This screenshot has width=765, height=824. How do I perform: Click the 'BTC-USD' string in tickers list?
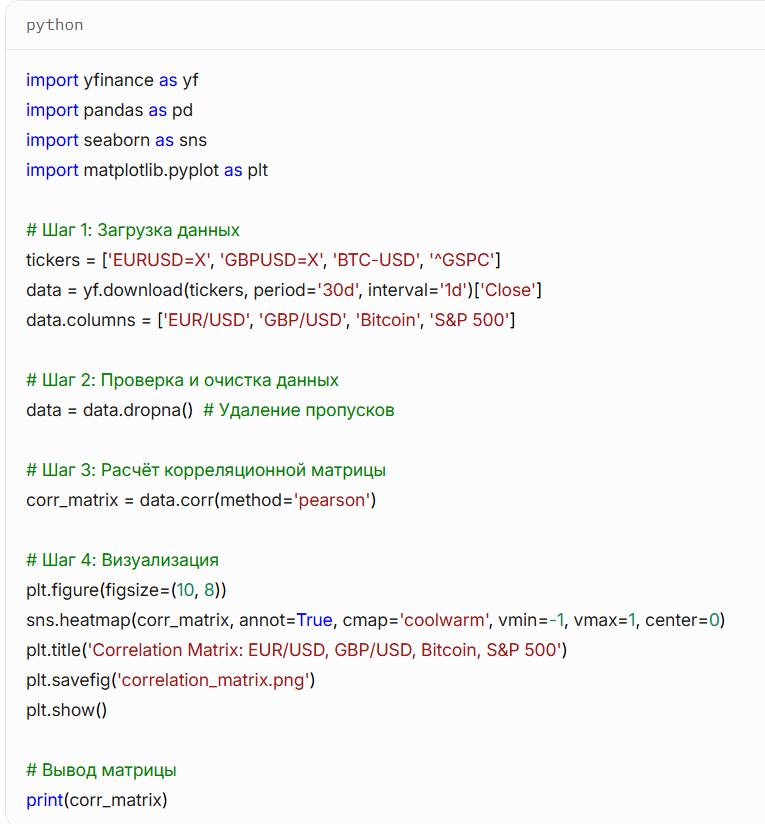tap(376, 260)
